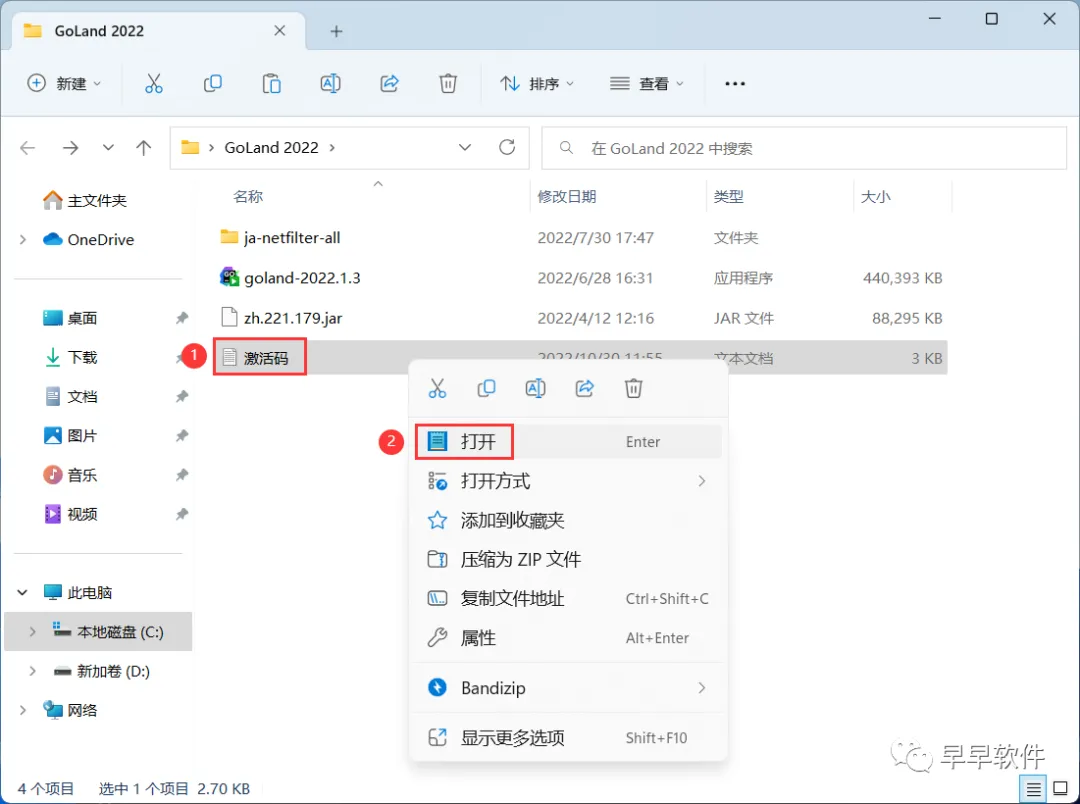Open the 排序 sort dropdown
Viewport: 1080px width, 804px height.
pyautogui.click(x=537, y=83)
